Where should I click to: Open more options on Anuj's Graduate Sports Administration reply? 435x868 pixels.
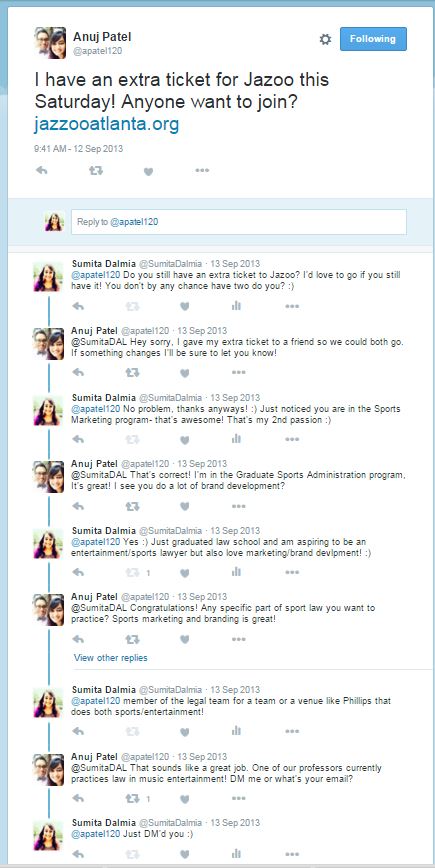[x=239, y=506]
